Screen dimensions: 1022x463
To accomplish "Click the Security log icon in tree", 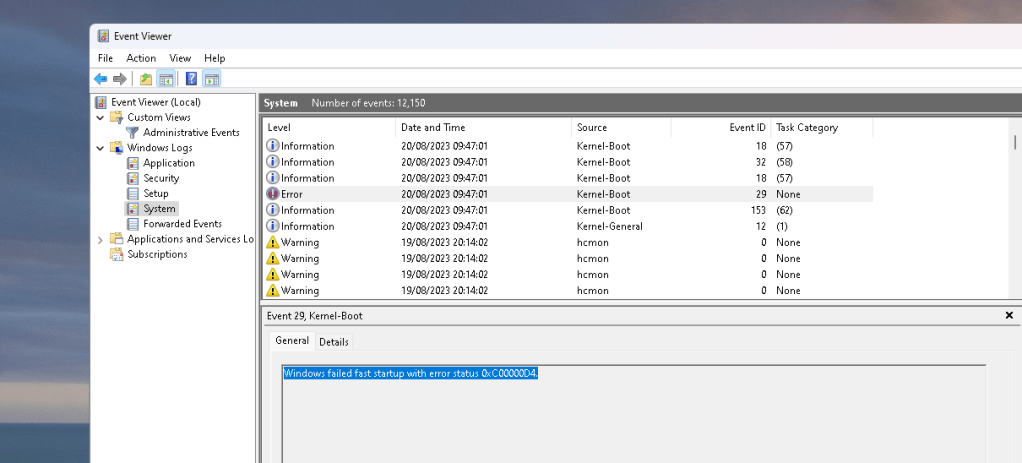I will 132,178.
